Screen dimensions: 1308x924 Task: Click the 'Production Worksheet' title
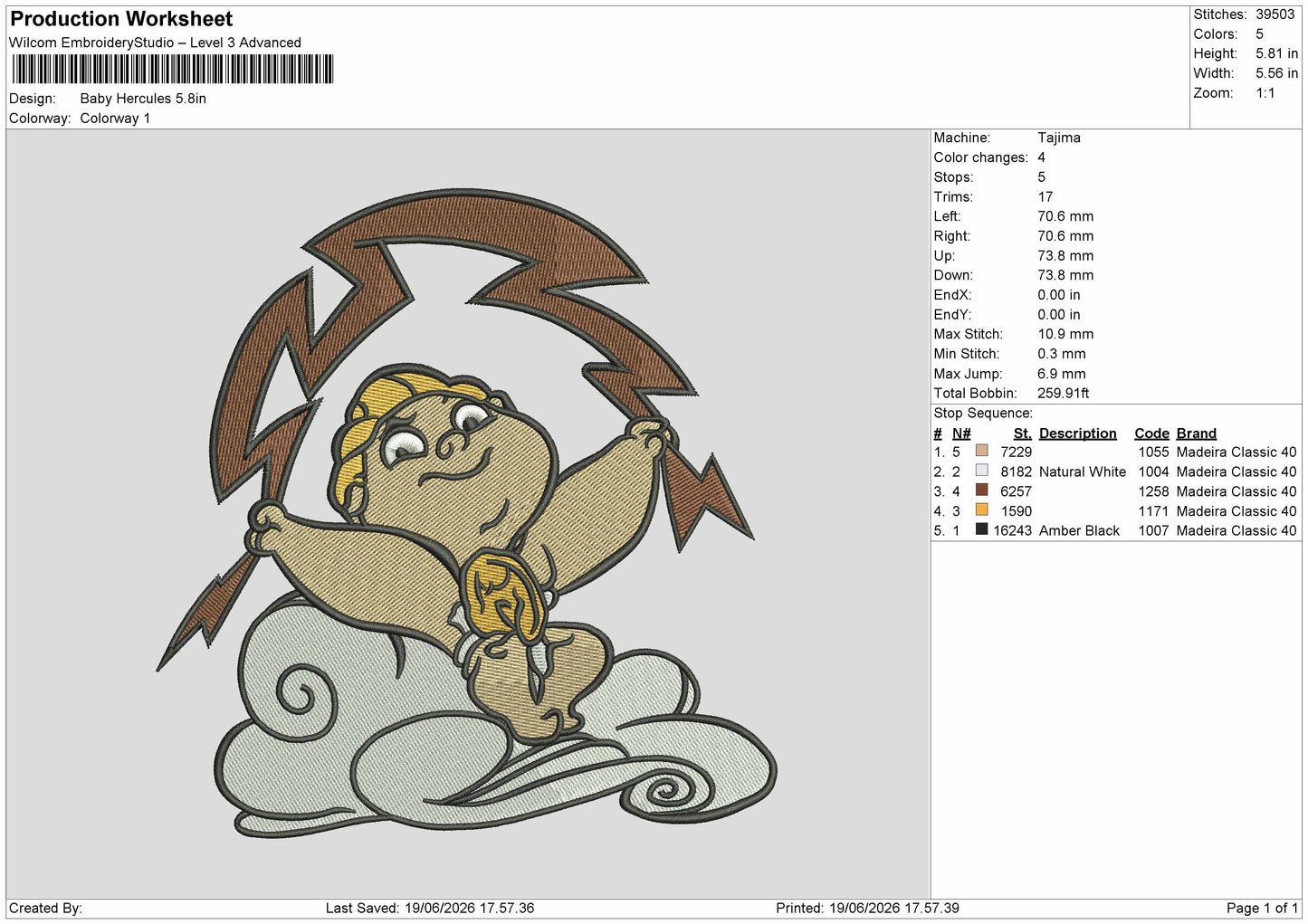pos(121,19)
